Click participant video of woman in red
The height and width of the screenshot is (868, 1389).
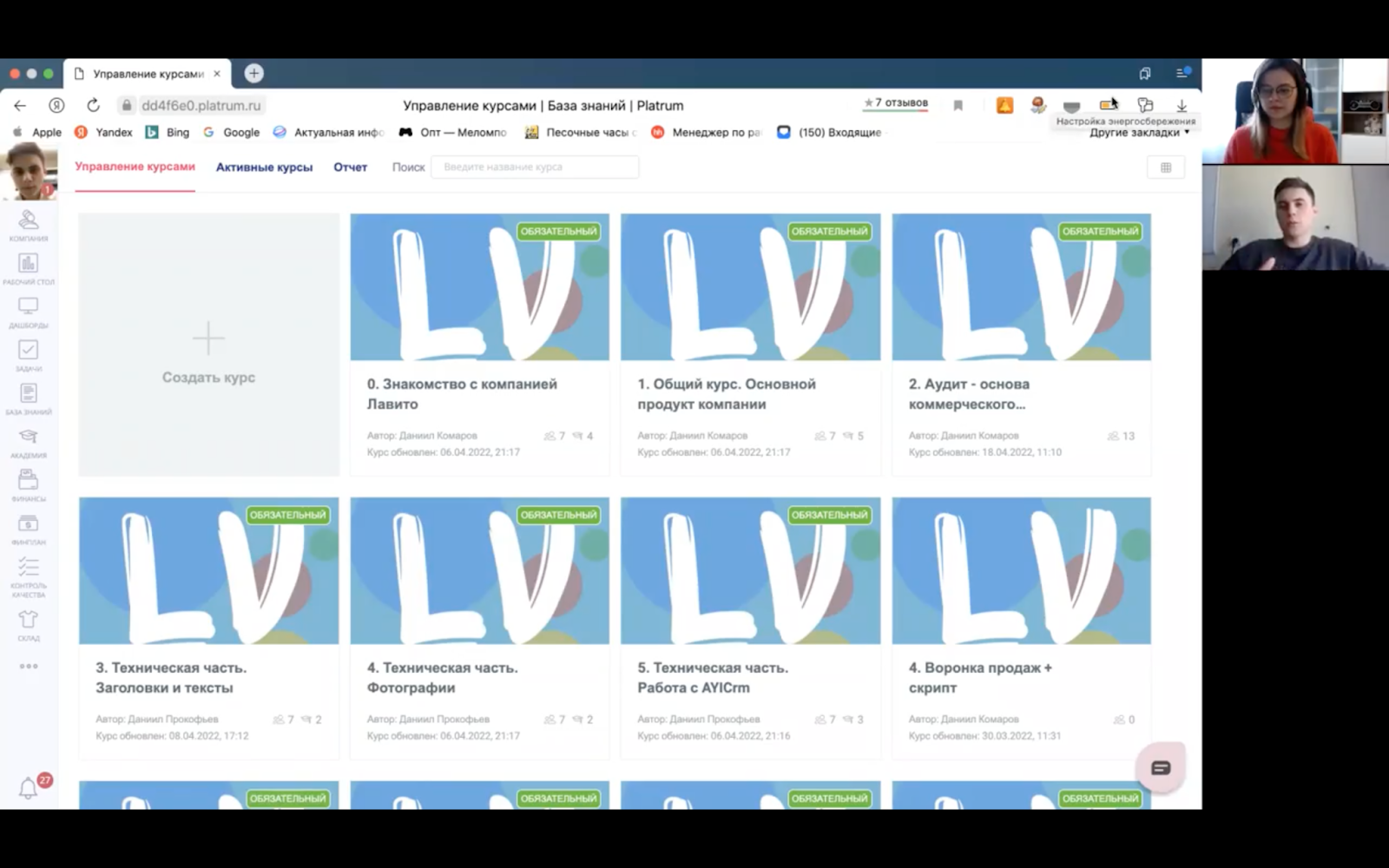1295,111
